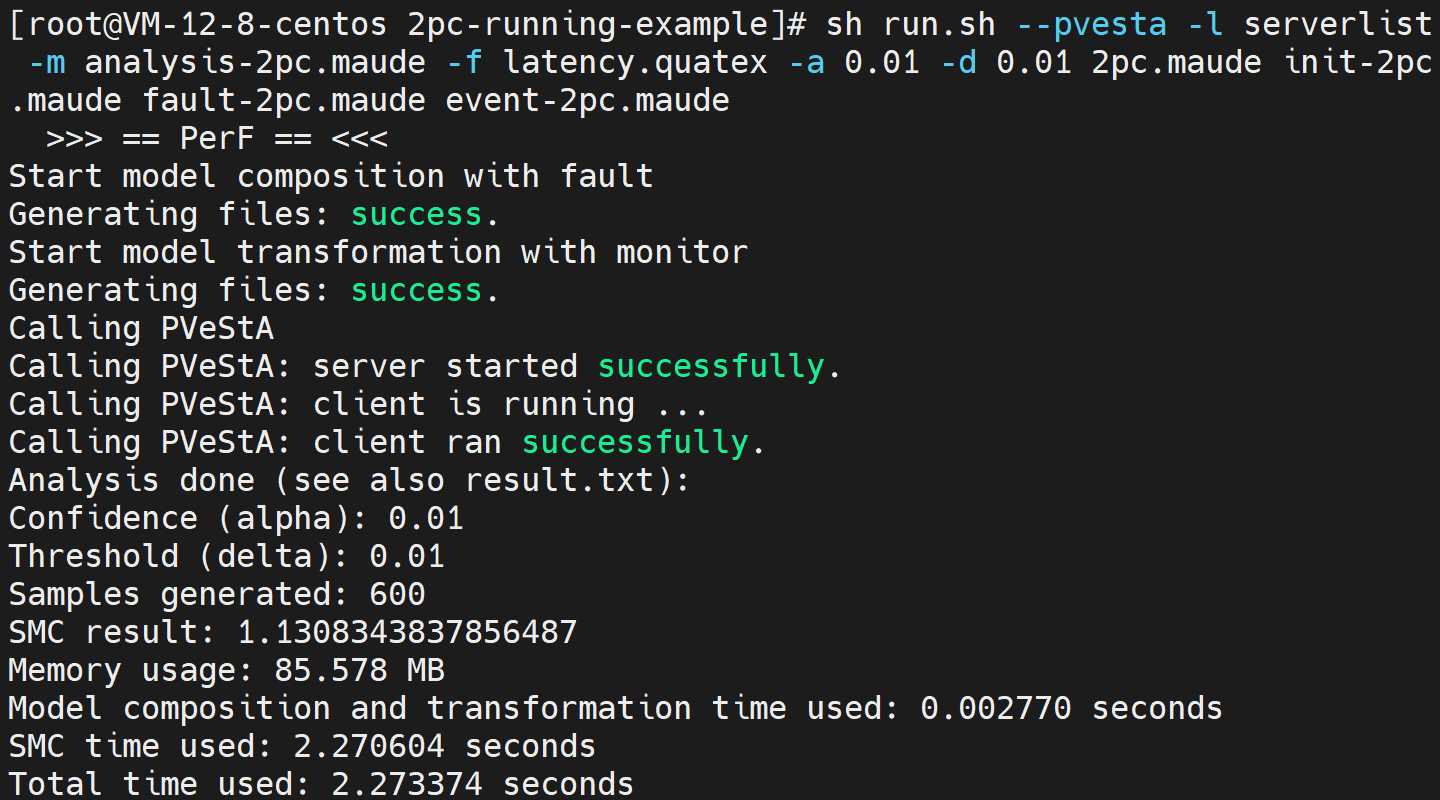
Task: Click the 'Start model composition with fault' line
Action: coord(331,176)
